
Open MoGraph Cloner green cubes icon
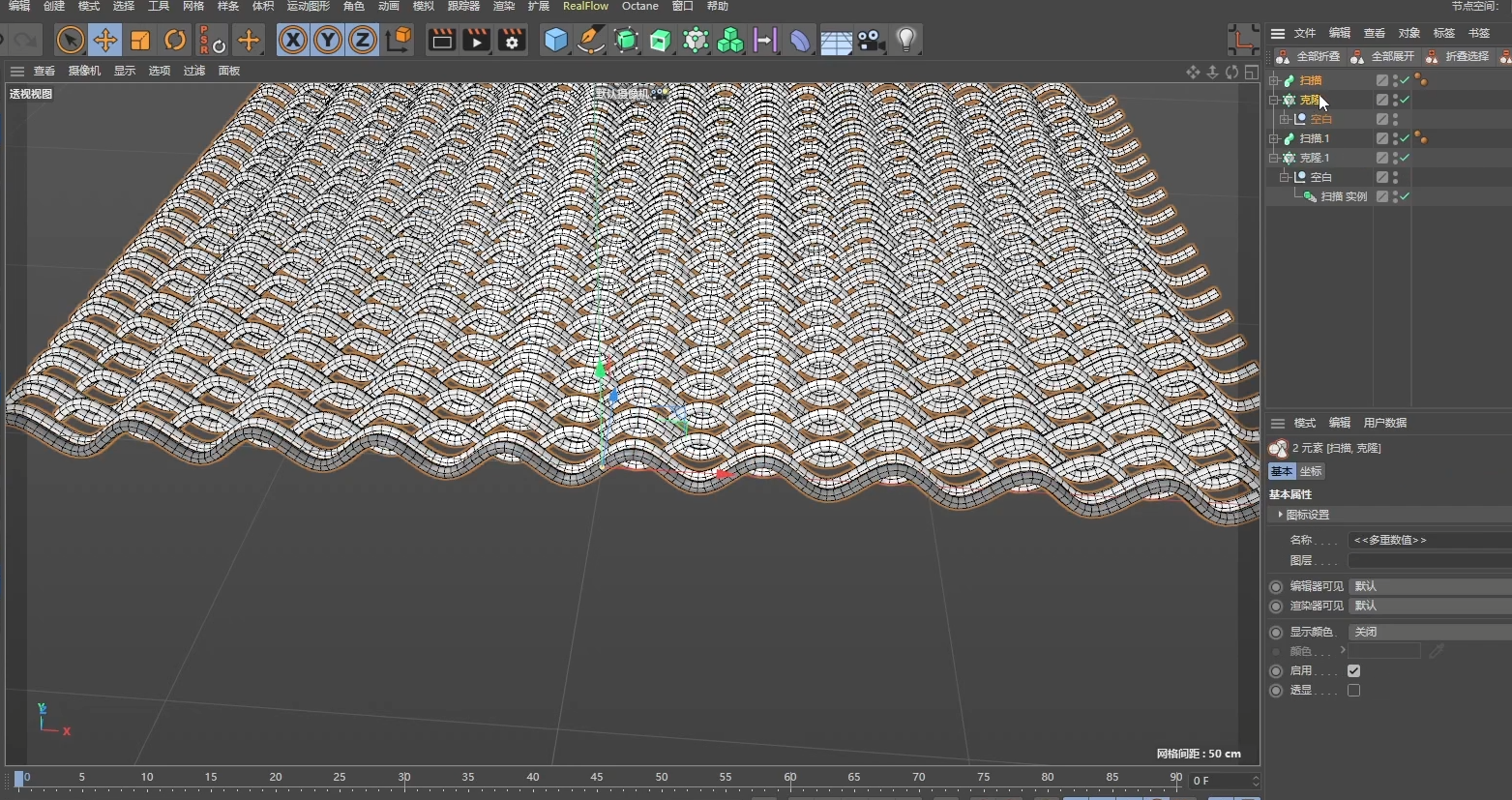[x=730, y=40]
